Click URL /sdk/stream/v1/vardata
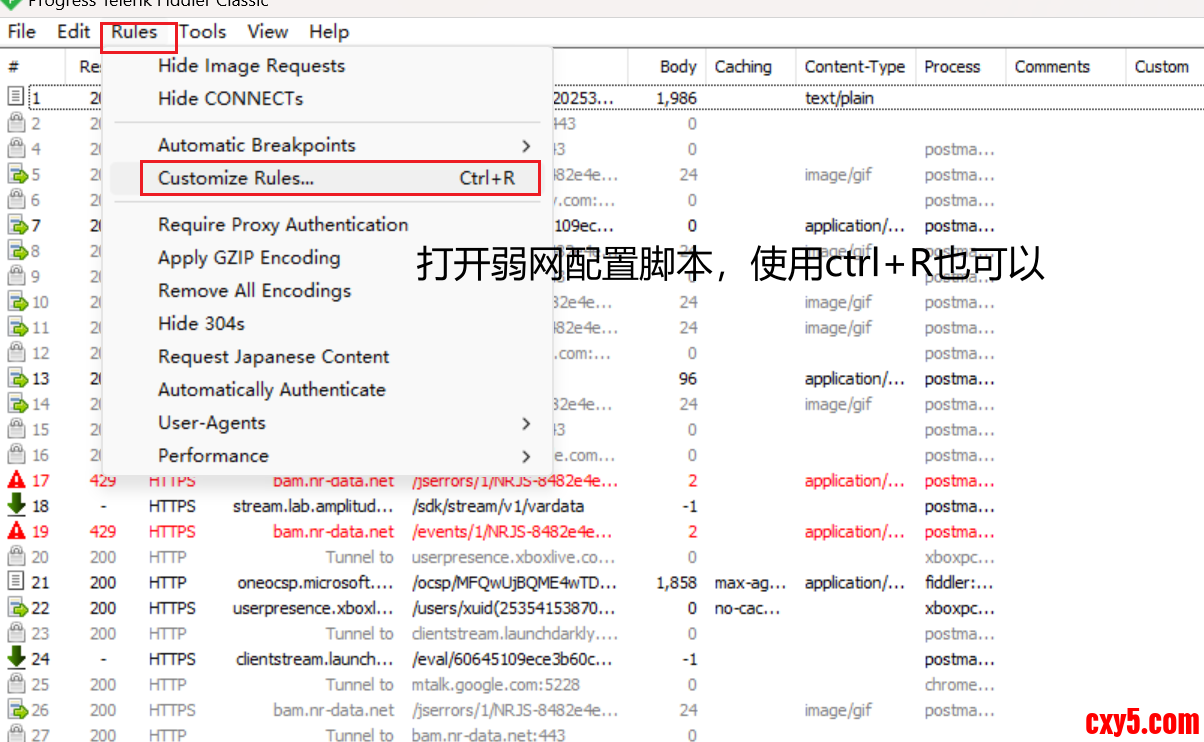 [498, 506]
